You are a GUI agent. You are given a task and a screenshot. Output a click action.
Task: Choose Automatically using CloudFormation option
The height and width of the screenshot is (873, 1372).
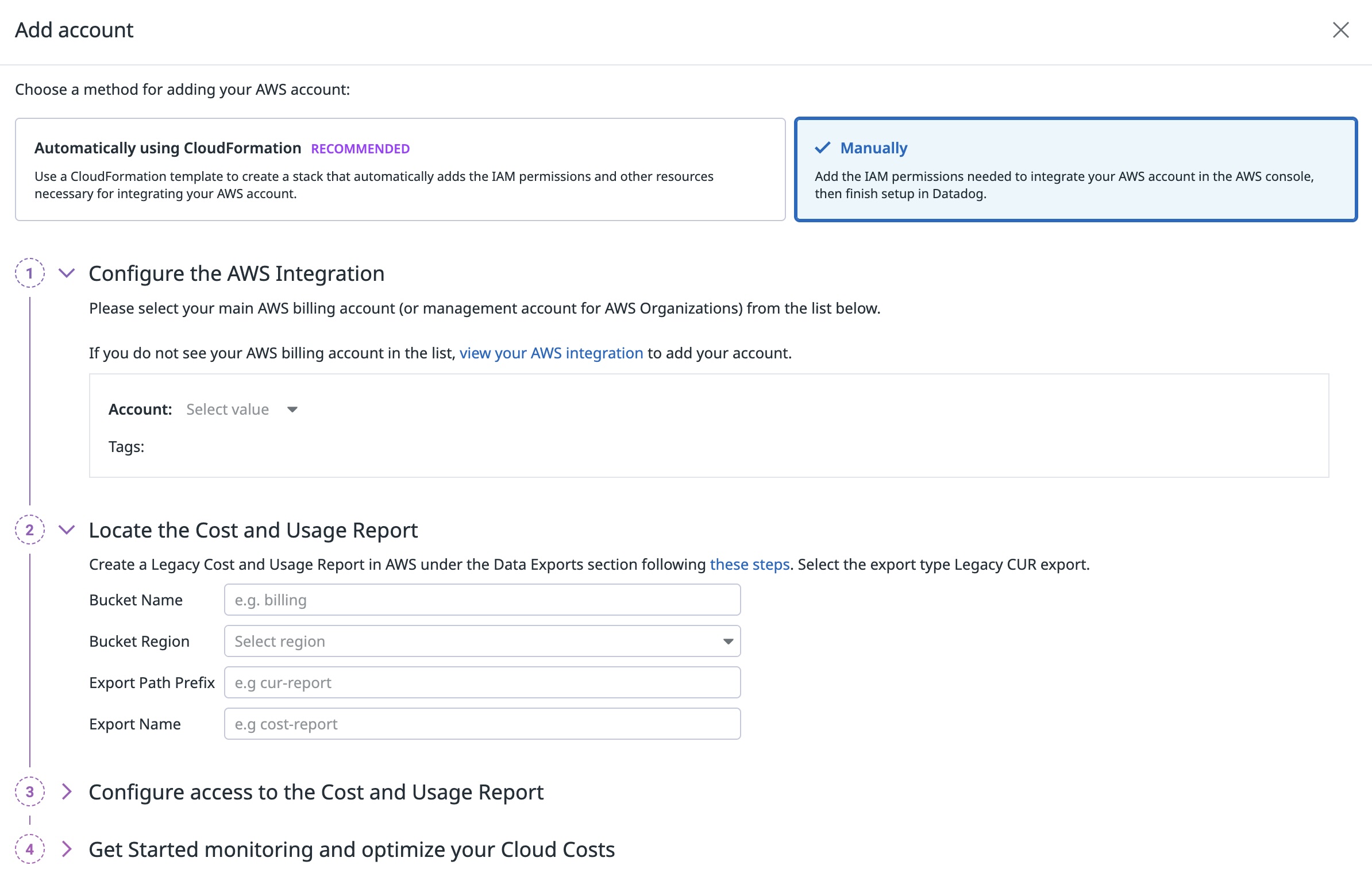[x=400, y=169]
